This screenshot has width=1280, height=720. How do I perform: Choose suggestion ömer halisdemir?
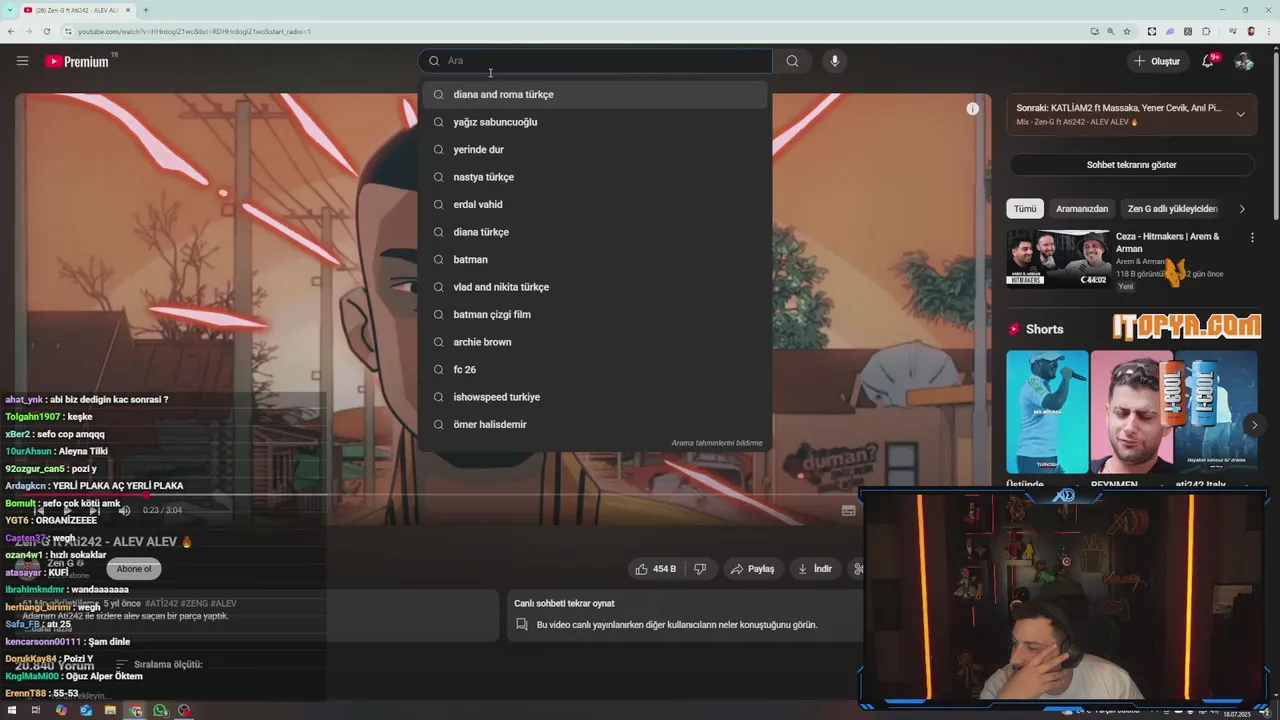(x=595, y=424)
